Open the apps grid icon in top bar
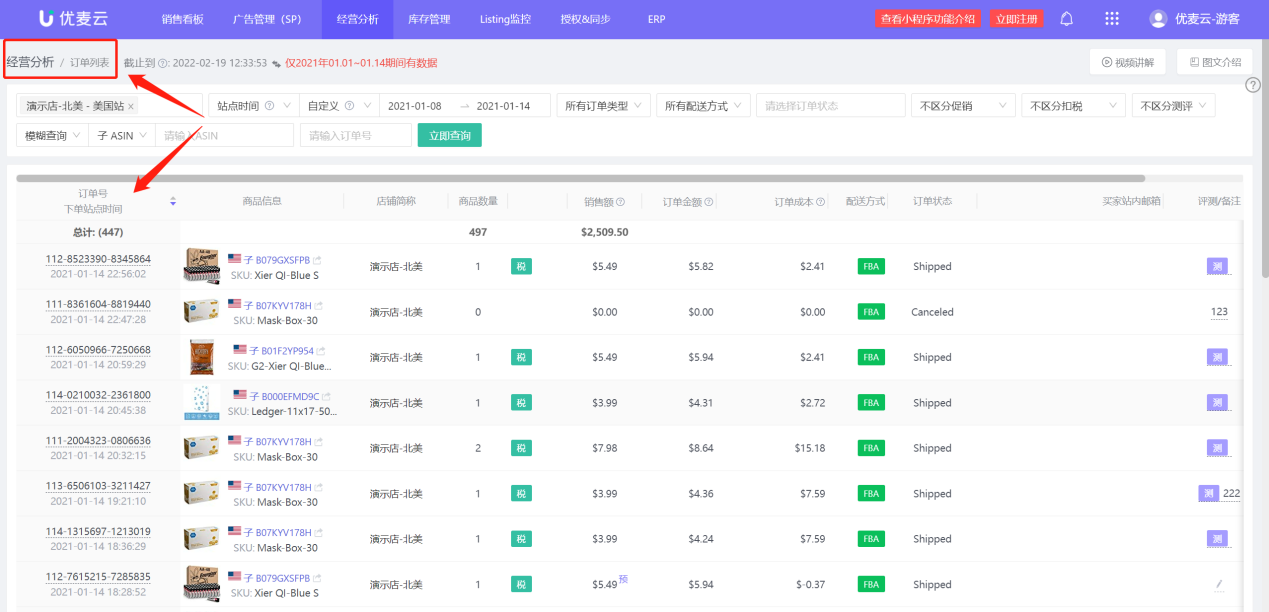The width and height of the screenshot is (1269, 612). (x=1111, y=18)
